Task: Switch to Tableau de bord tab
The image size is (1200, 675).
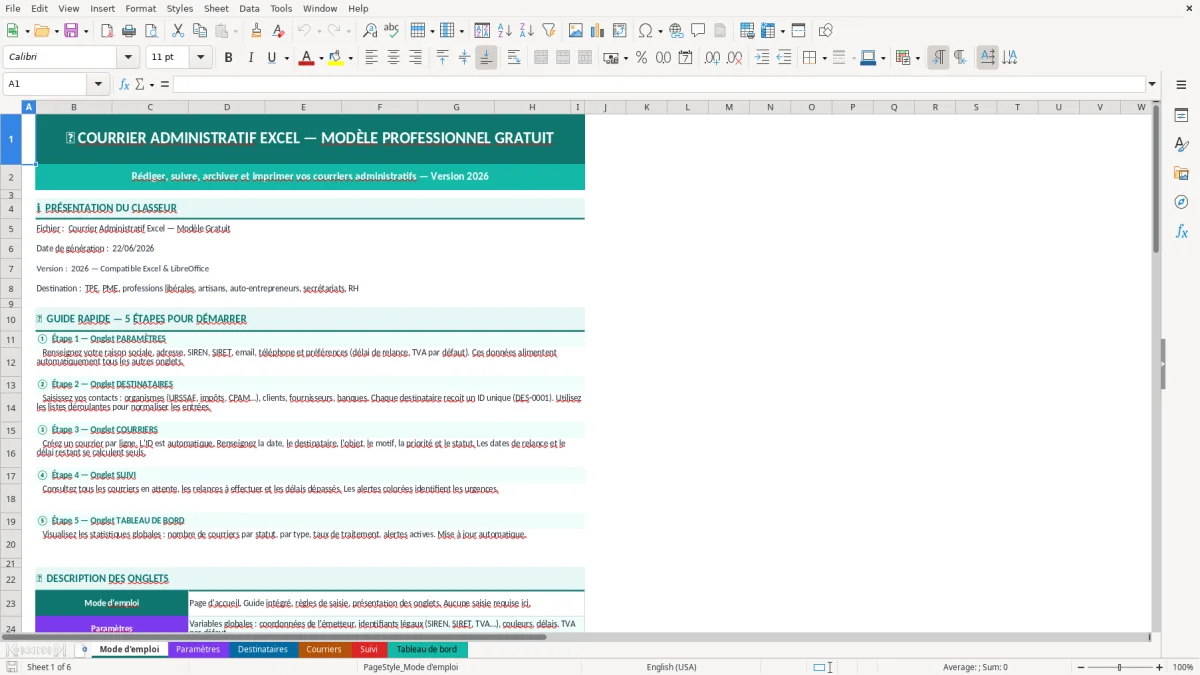Action: tap(427, 649)
